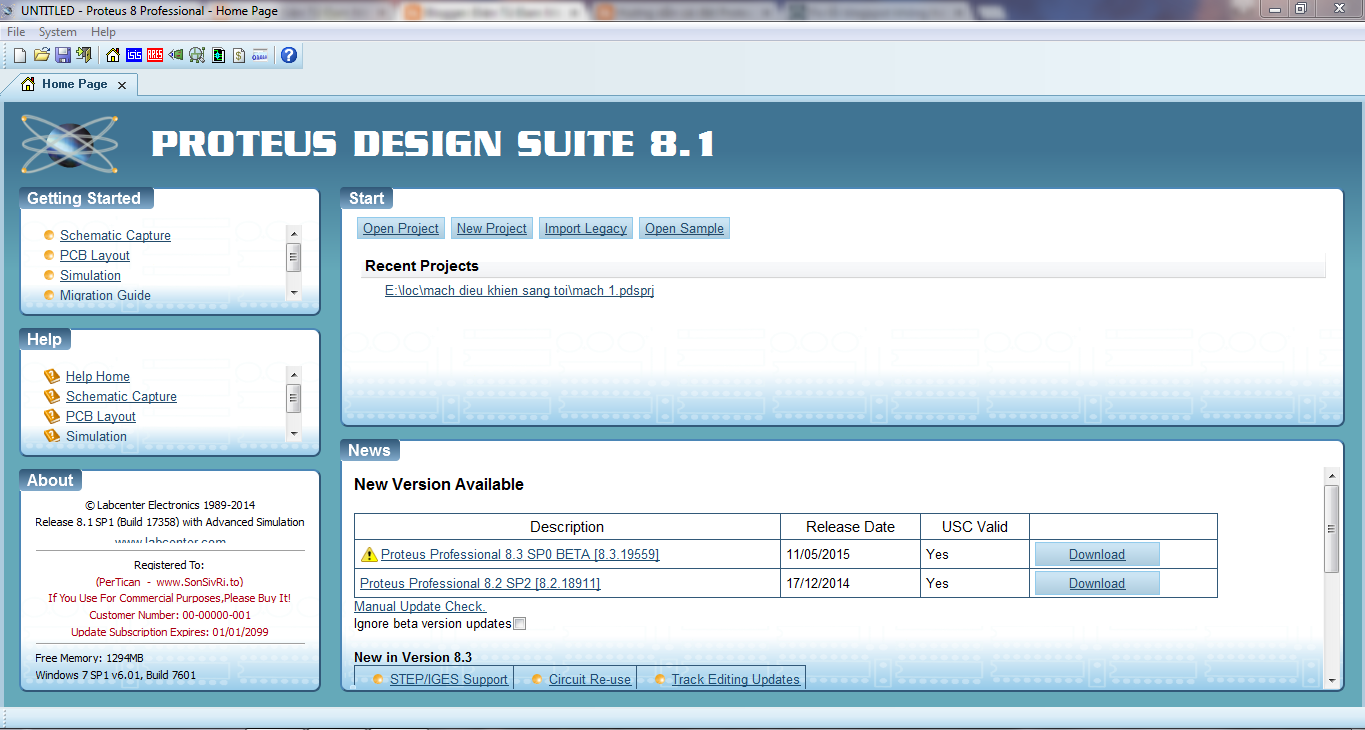Click orange bullet next to Getting Started PCB Layout
The height and width of the screenshot is (730, 1365).
[49, 255]
